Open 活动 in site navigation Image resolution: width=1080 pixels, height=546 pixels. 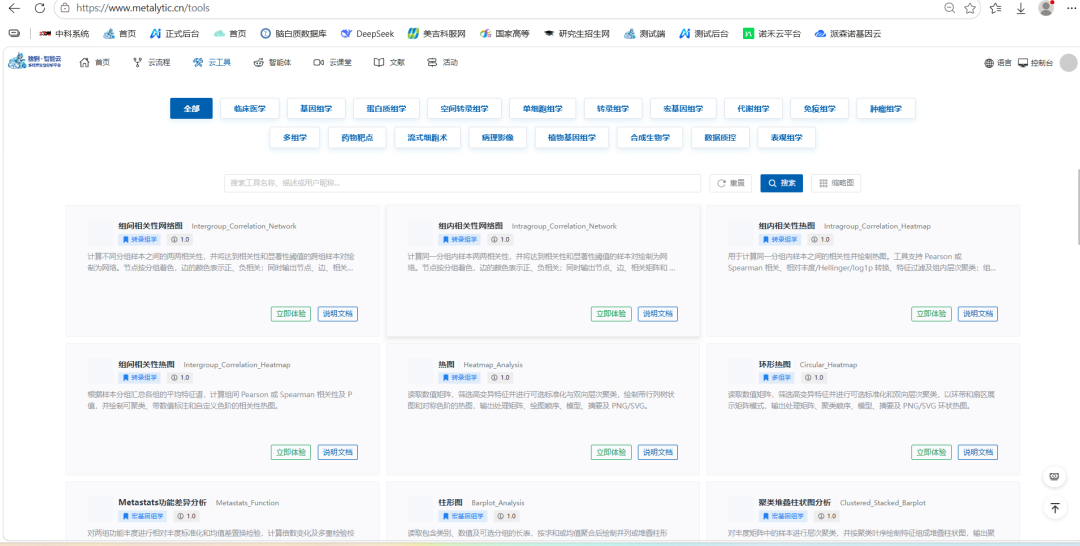442,63
